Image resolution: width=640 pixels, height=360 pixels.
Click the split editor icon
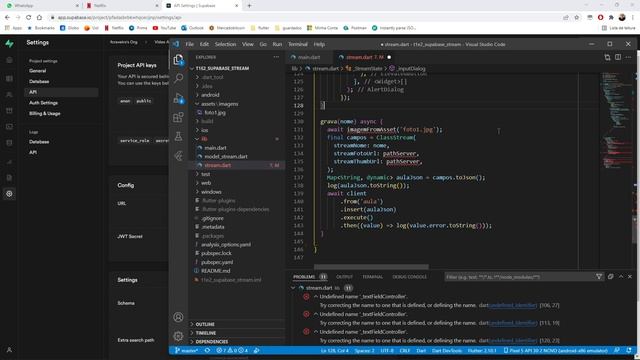pos(618,57)
